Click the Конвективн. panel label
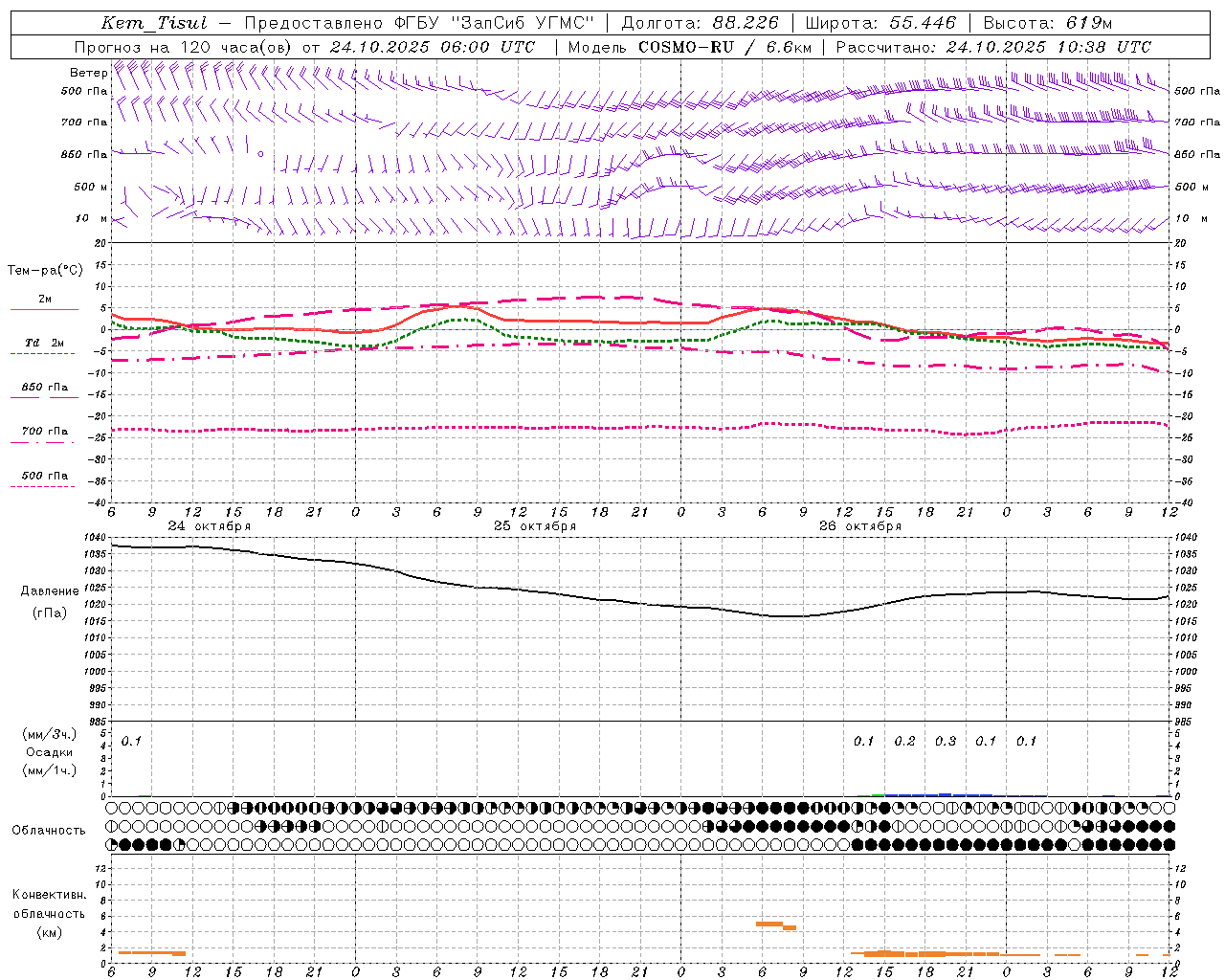 (50, 895)
